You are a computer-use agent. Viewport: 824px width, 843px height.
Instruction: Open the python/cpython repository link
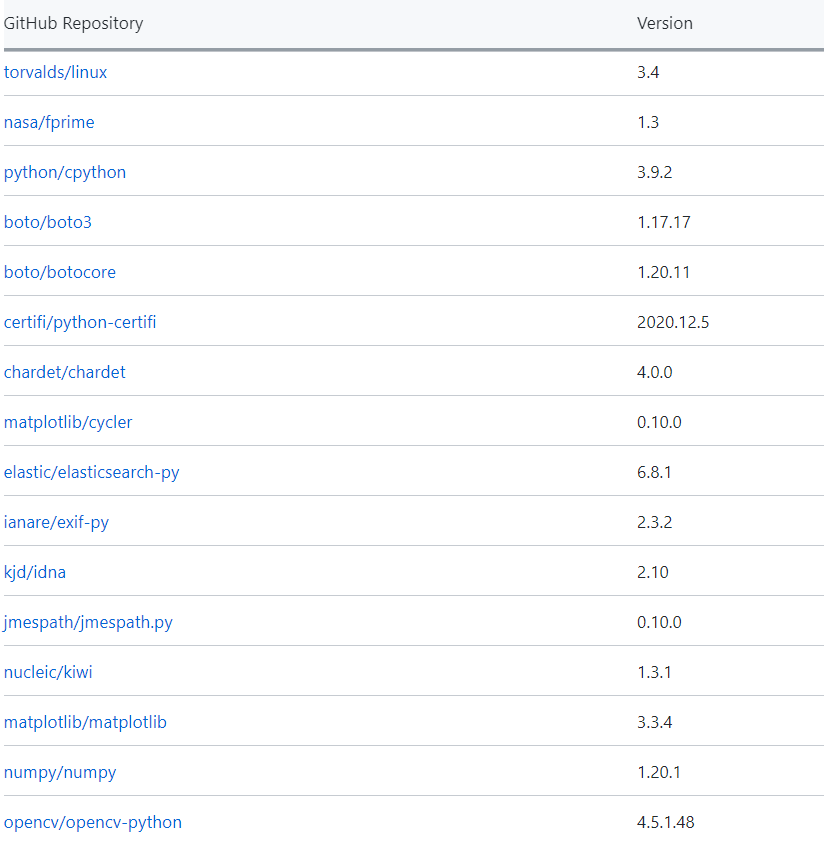point(65,172)
